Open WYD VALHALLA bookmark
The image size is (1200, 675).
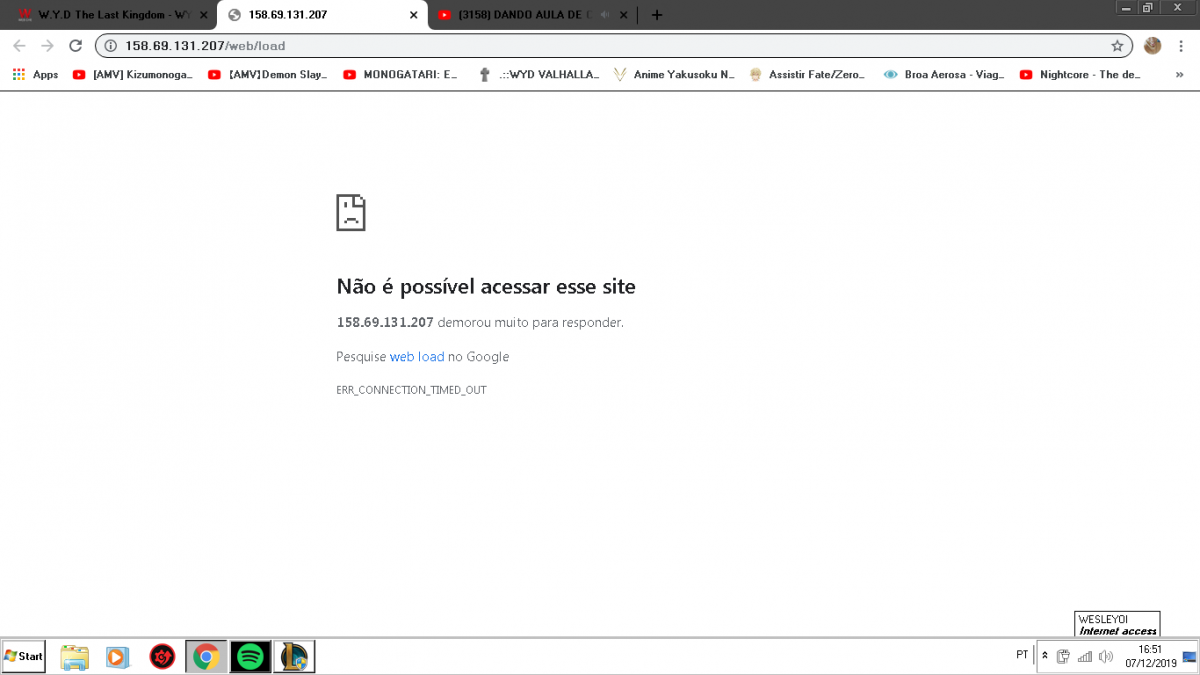[x=538, y=74]
